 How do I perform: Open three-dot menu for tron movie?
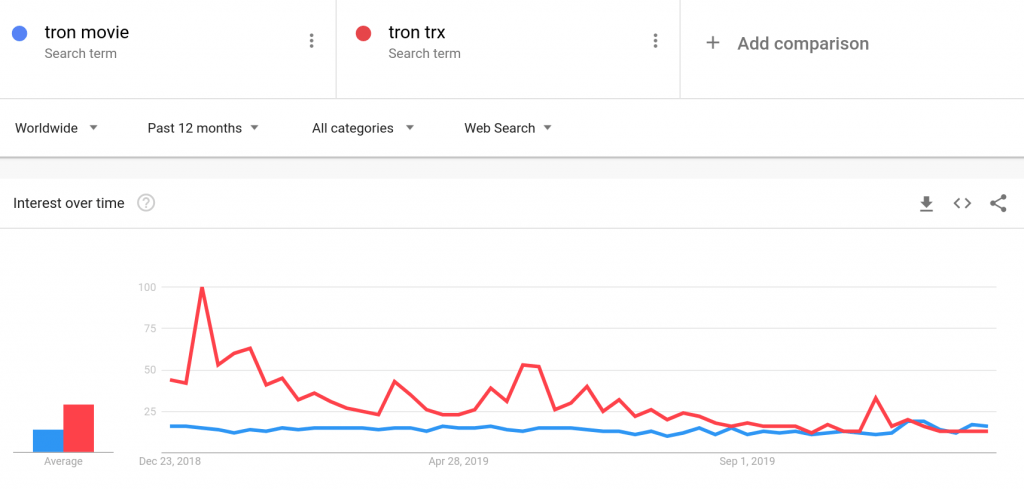click(312, 41)
